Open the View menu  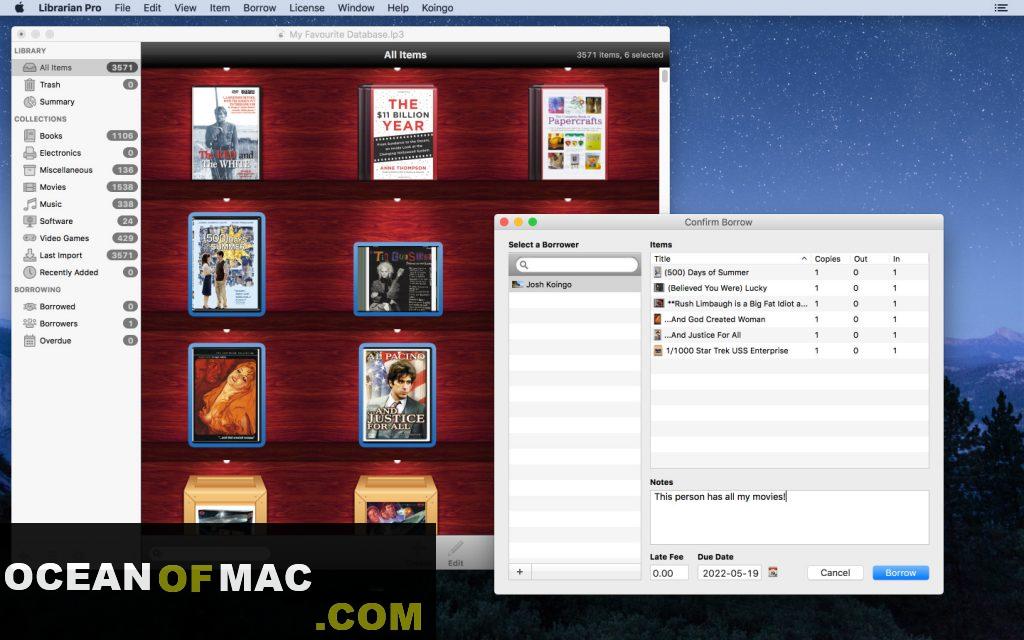pyautogui.click(x=185, y=8)
